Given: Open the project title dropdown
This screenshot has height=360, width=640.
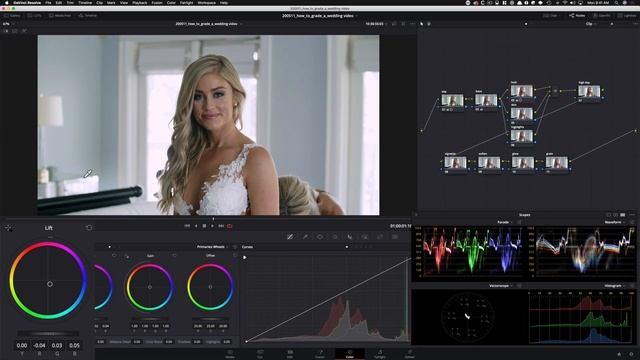Looking at the screenshot, I should tap(320, 16).
